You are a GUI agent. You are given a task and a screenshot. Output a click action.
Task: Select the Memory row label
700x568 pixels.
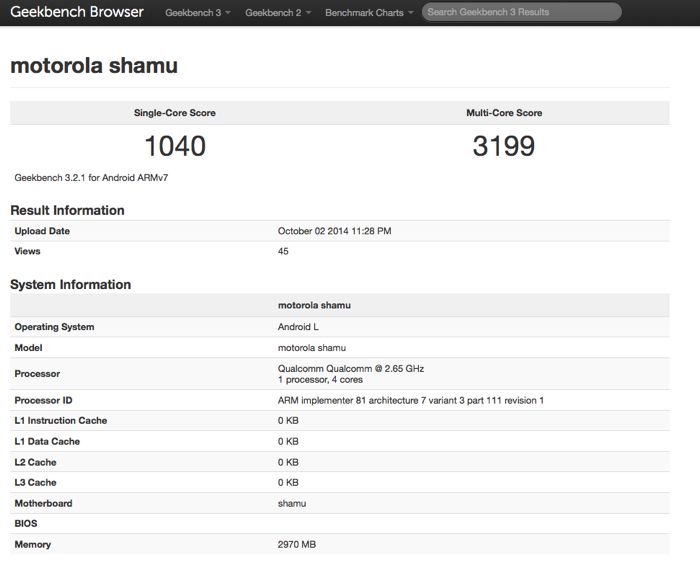[33, 544]
